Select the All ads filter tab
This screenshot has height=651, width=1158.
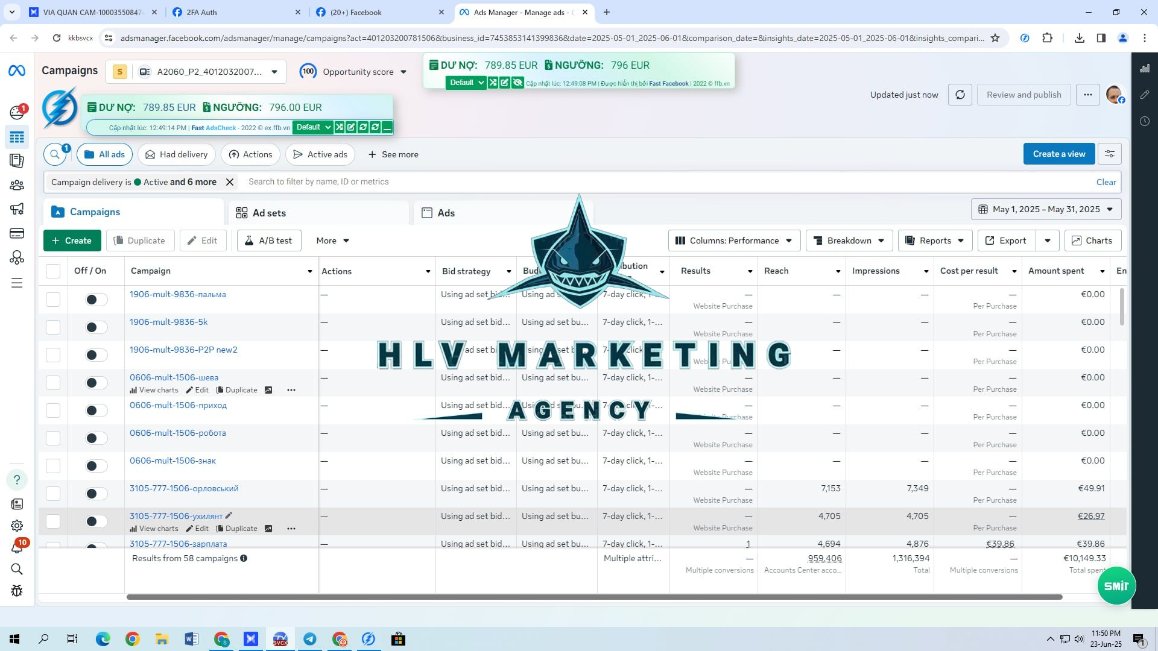pos(104,154)
